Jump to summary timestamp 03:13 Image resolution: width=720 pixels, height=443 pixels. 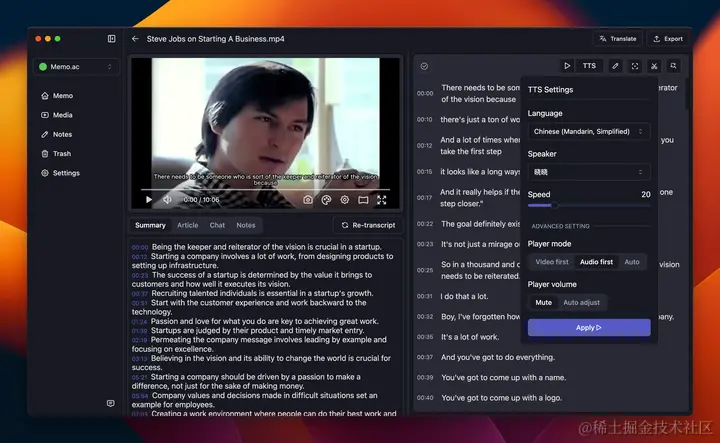140,359
